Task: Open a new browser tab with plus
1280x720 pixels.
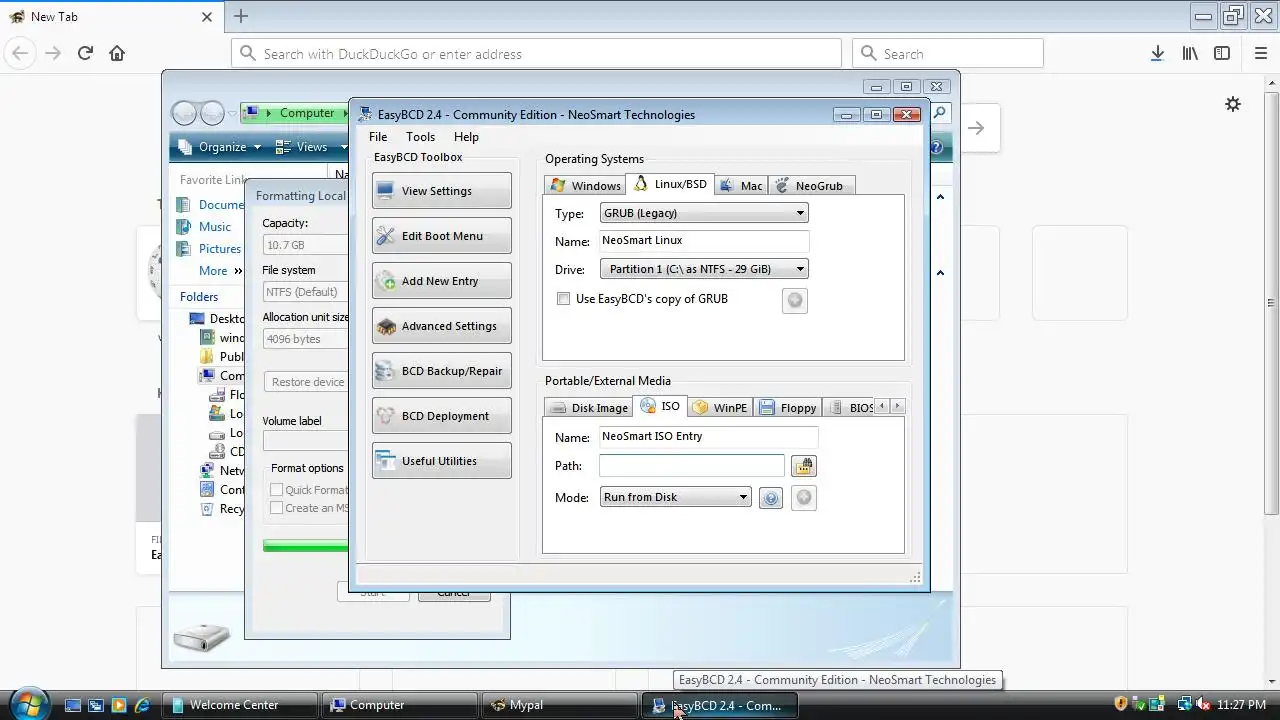Action: (x=240, y=16)
